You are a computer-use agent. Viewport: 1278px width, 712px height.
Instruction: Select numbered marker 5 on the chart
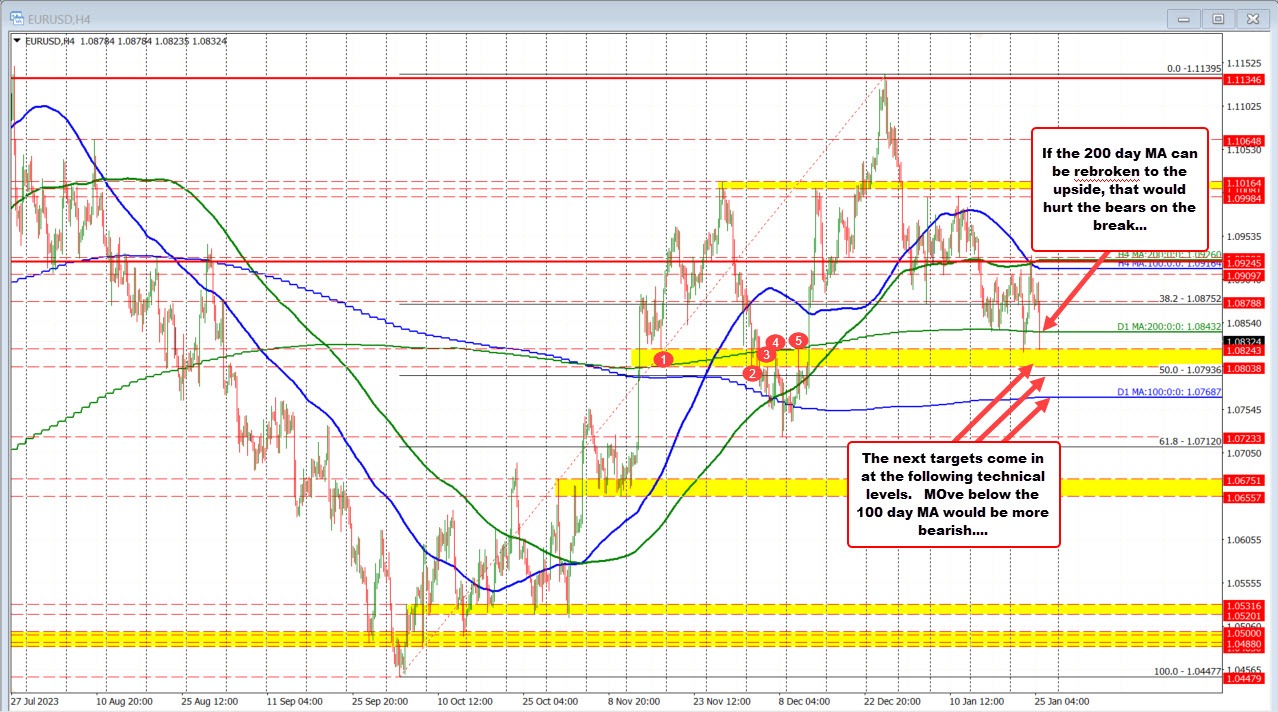pyautogui.click(x=797, y=341)
